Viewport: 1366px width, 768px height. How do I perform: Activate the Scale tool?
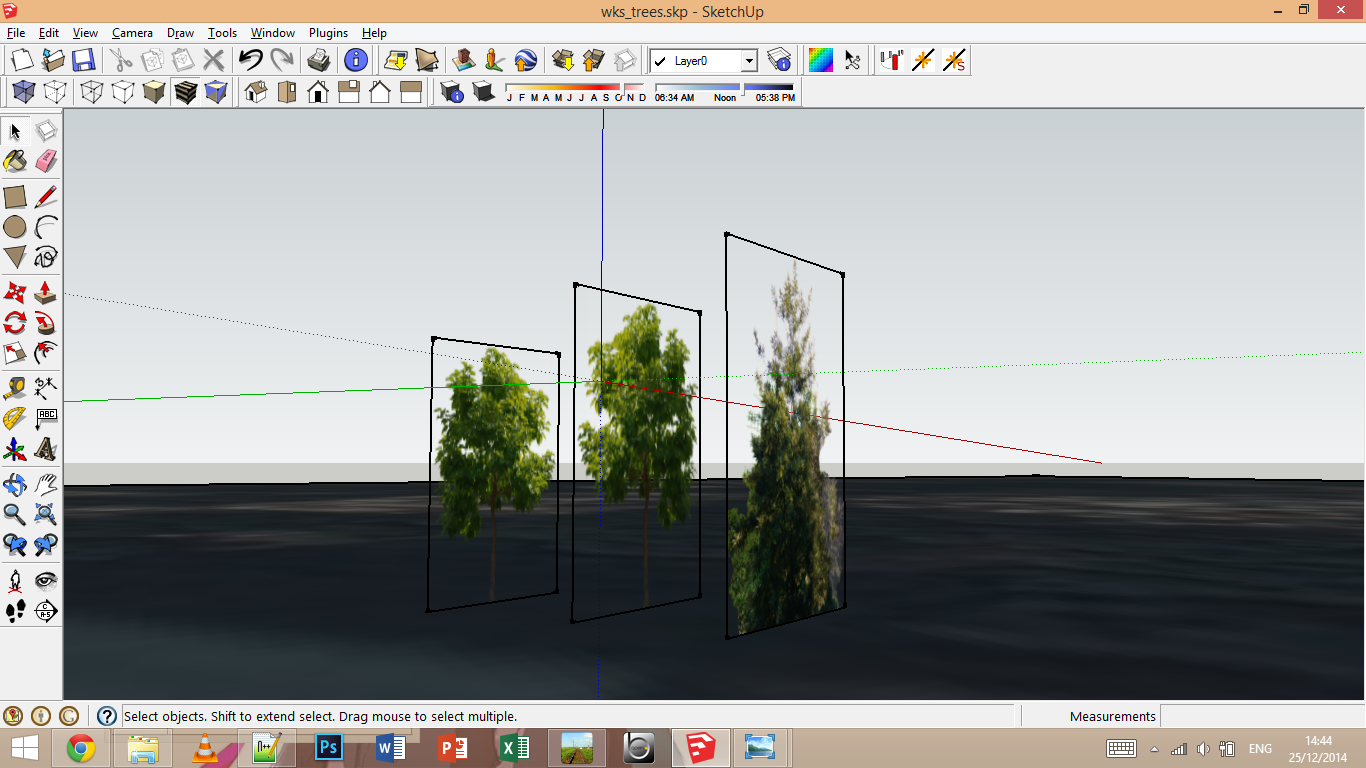coord(15,353)
